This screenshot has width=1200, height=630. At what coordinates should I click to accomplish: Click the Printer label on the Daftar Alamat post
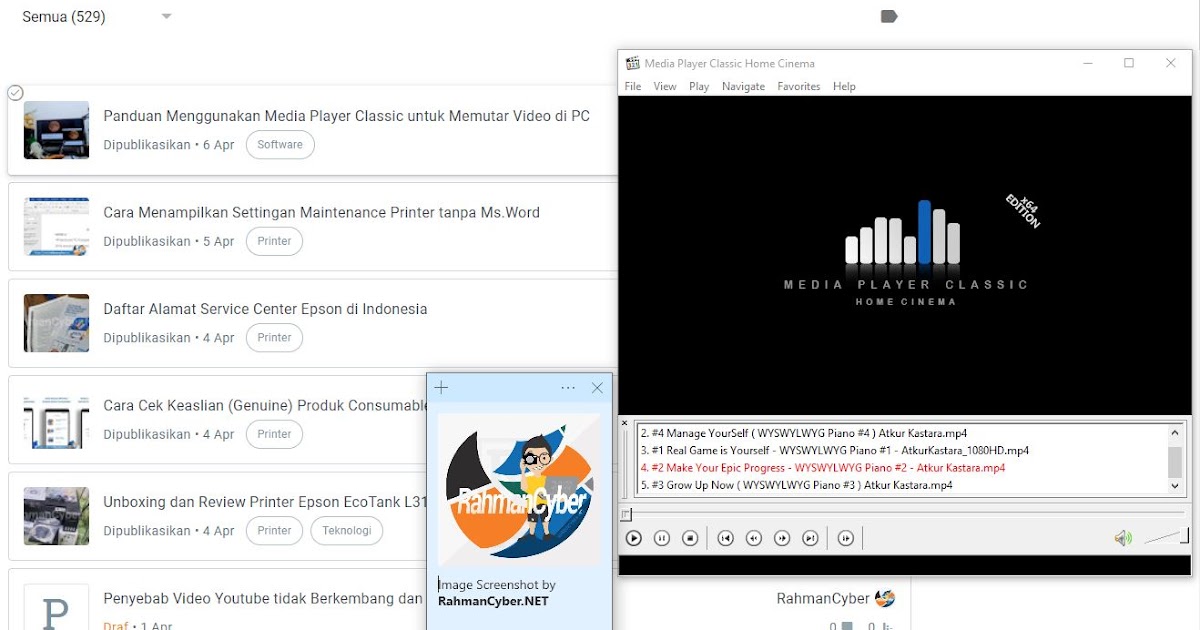(x=274, y=338)
